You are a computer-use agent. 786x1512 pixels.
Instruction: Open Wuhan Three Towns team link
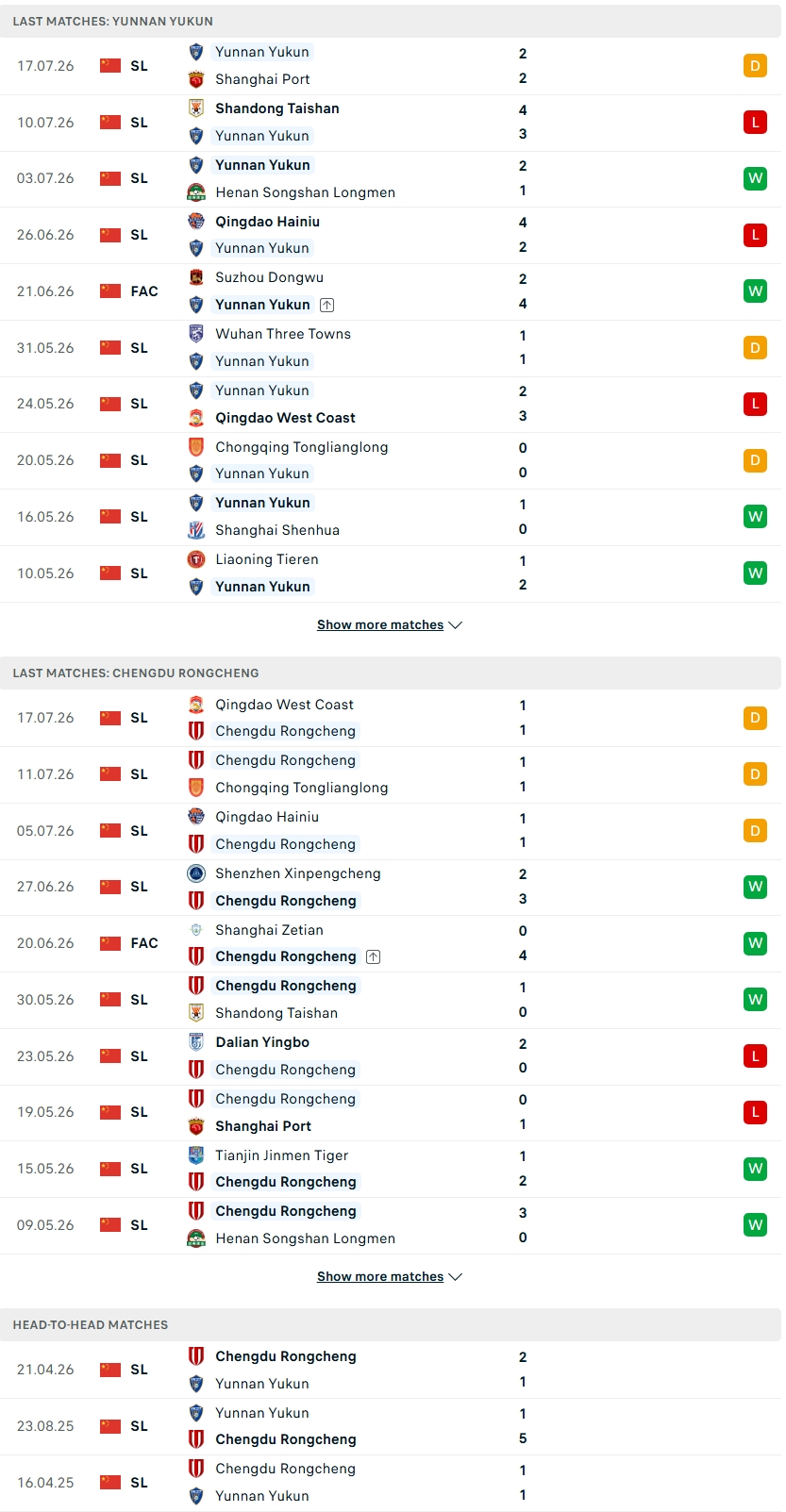tap(283, 334)
